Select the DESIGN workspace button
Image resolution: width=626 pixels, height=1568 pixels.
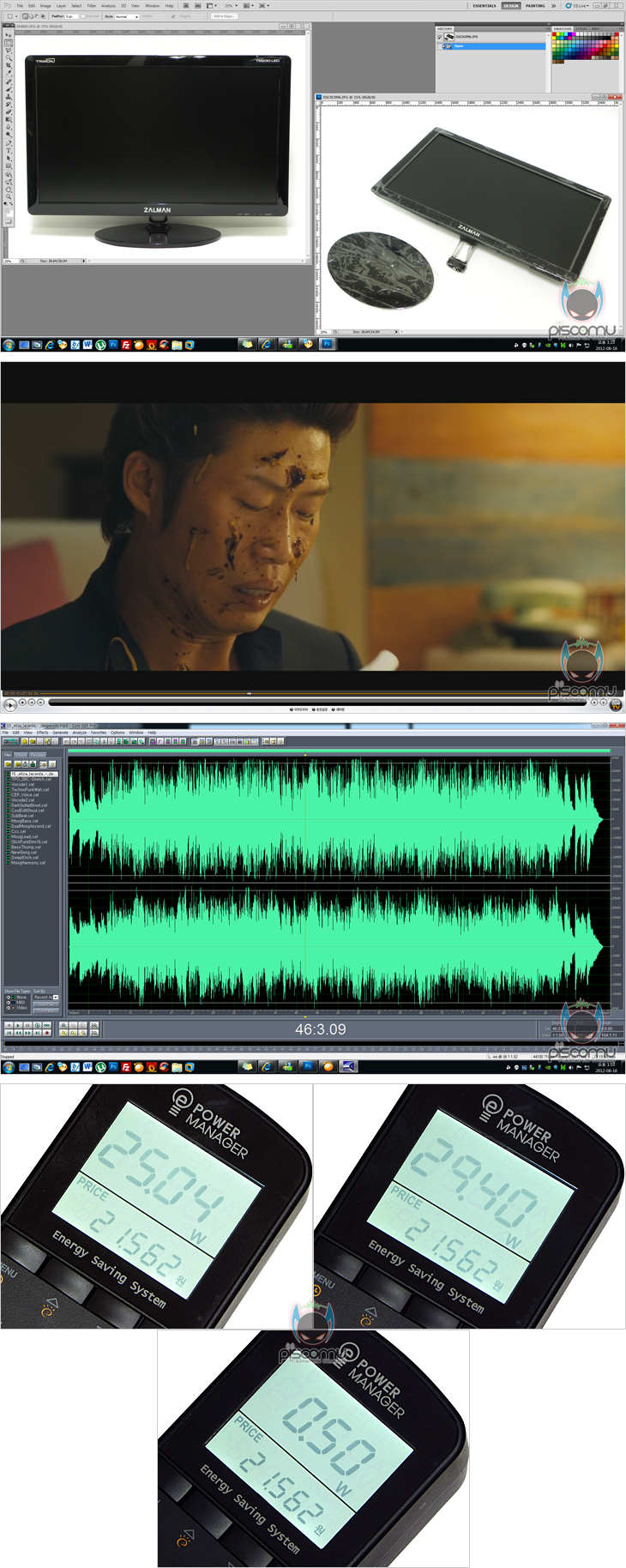(x=511, y=5)
